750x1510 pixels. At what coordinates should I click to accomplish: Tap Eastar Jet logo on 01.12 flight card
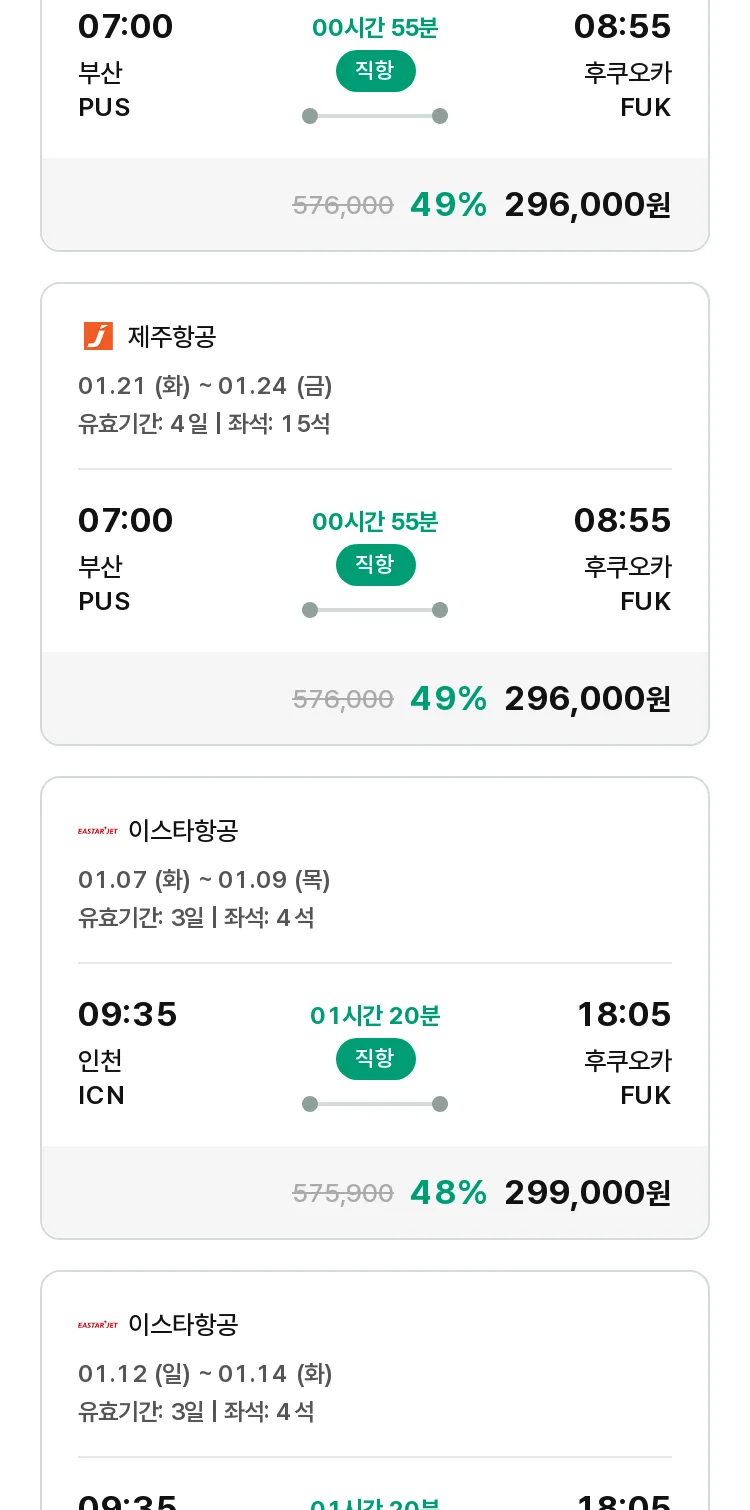[98, 1324]
